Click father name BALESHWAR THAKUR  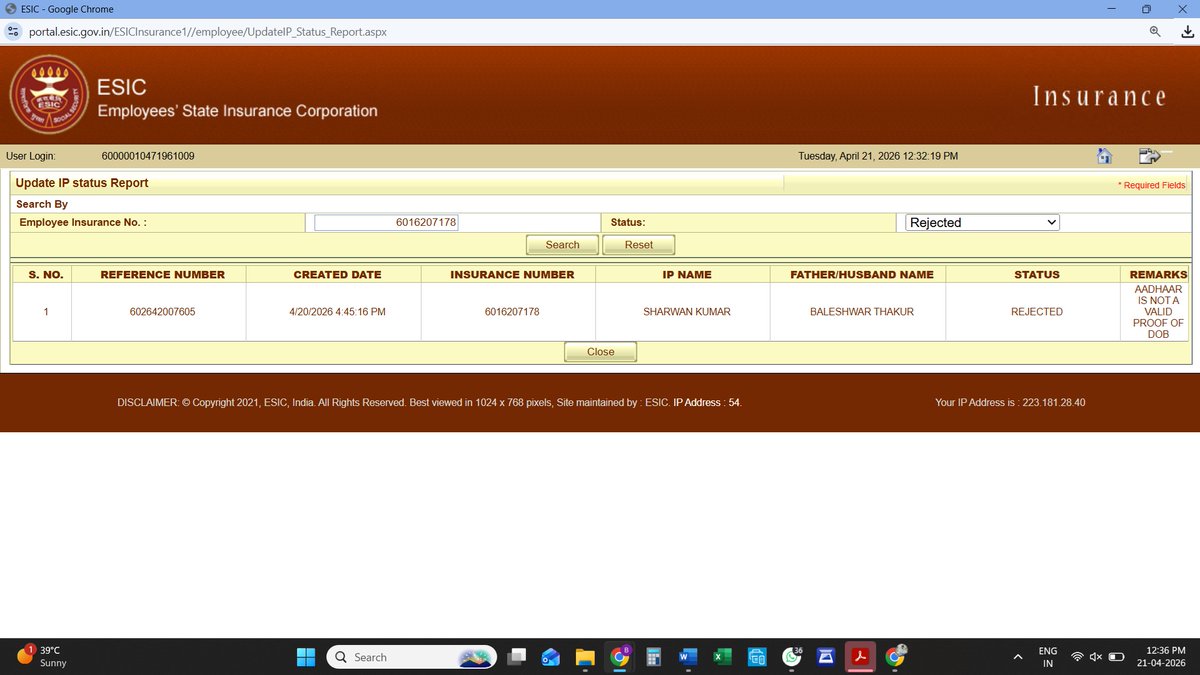coord(861,312)
